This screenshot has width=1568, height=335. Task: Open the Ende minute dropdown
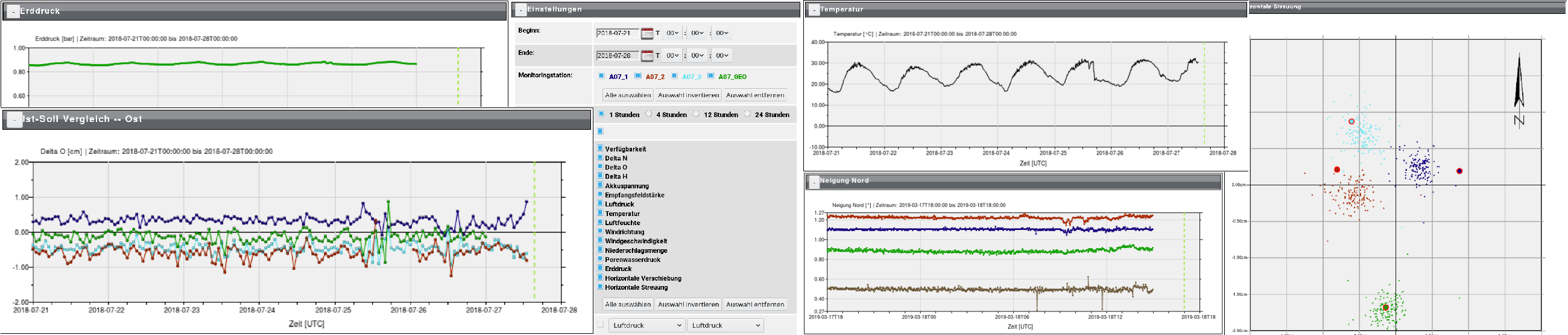(697, 56)
